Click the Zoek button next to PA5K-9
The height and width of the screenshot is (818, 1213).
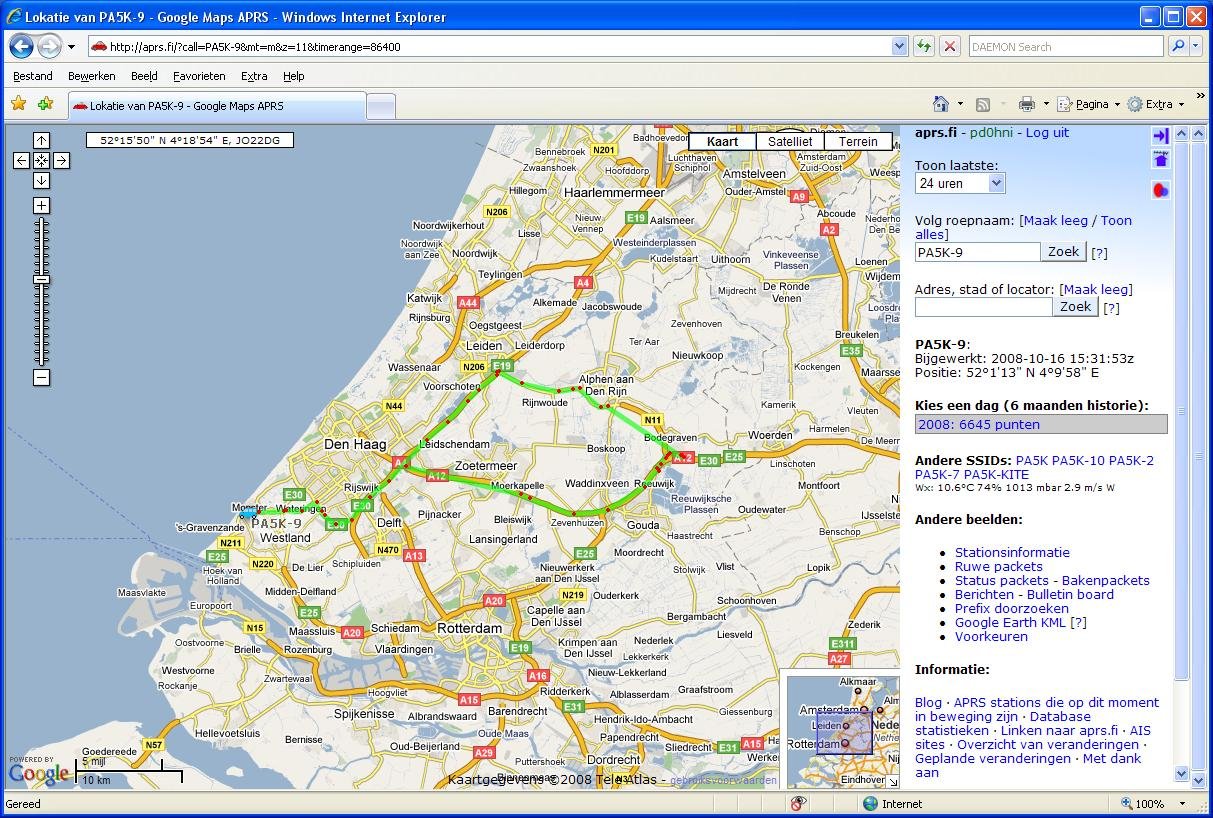point(1063,252)
